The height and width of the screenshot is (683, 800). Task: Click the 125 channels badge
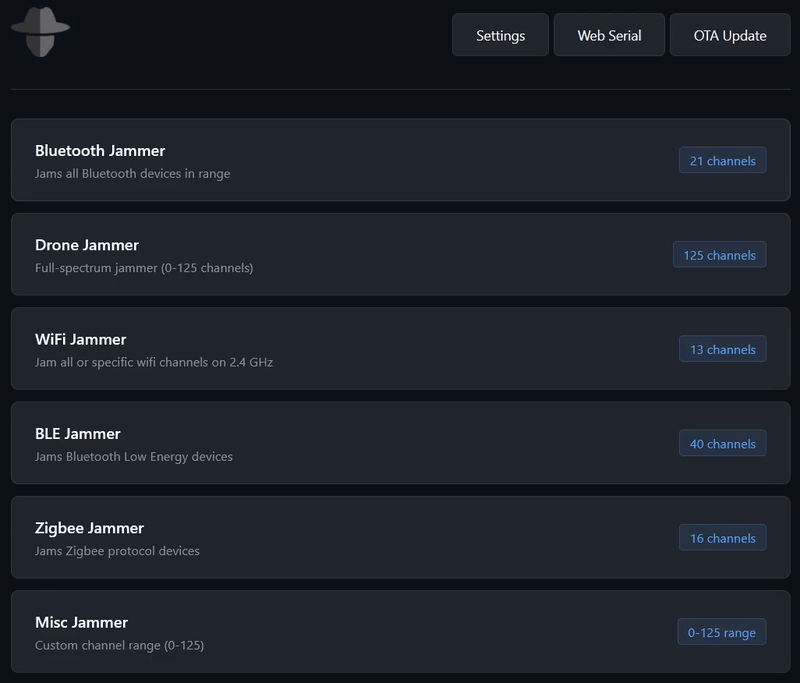tap(719, 255)
